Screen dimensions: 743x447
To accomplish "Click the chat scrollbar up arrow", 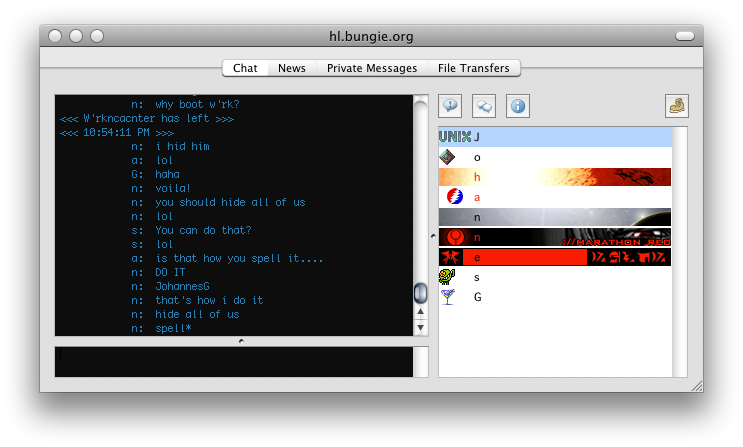I will point(421,312).
